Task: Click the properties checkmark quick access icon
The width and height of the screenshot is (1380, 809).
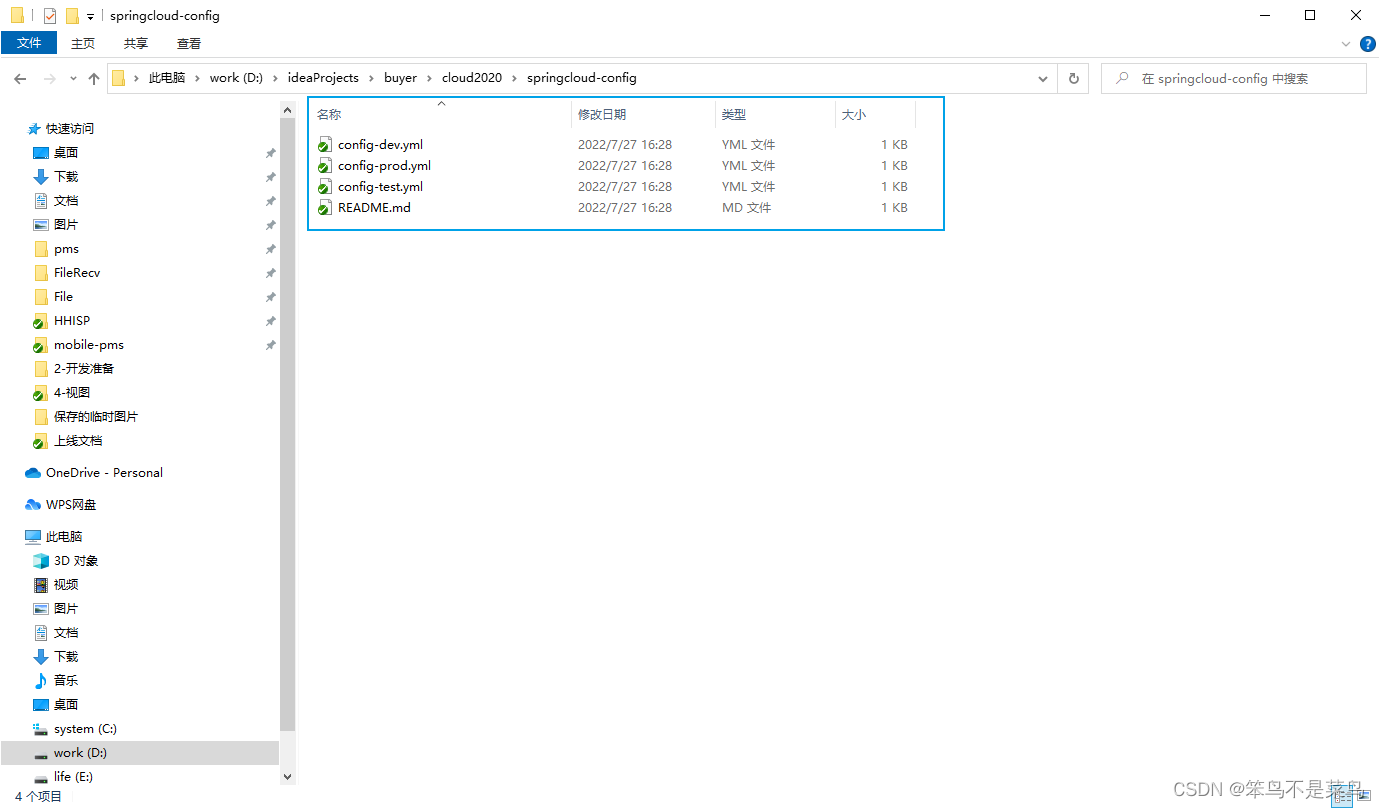Action: point(50,16)
